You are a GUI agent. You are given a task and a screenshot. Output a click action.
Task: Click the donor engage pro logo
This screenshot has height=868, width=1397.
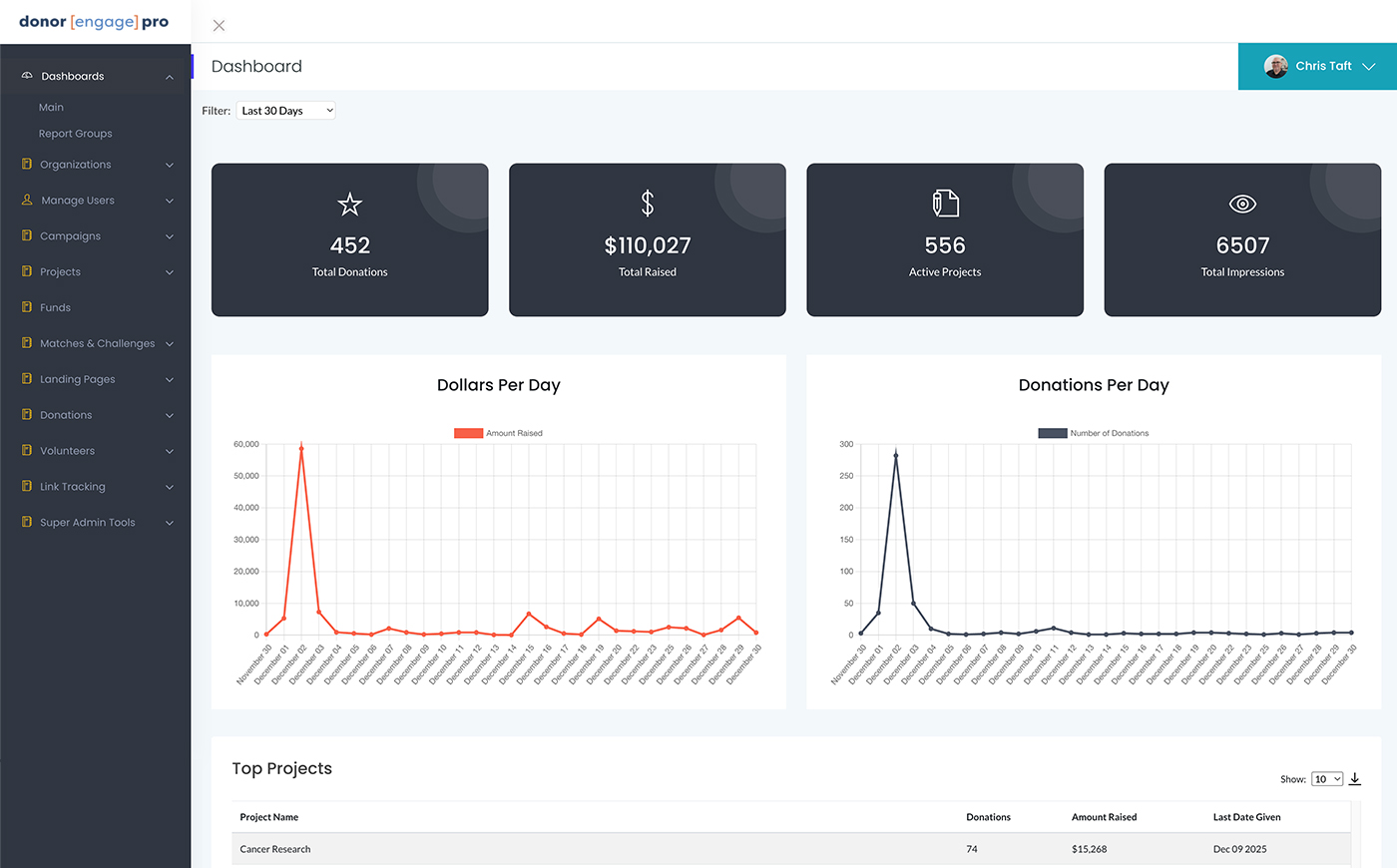pos(94,22)
